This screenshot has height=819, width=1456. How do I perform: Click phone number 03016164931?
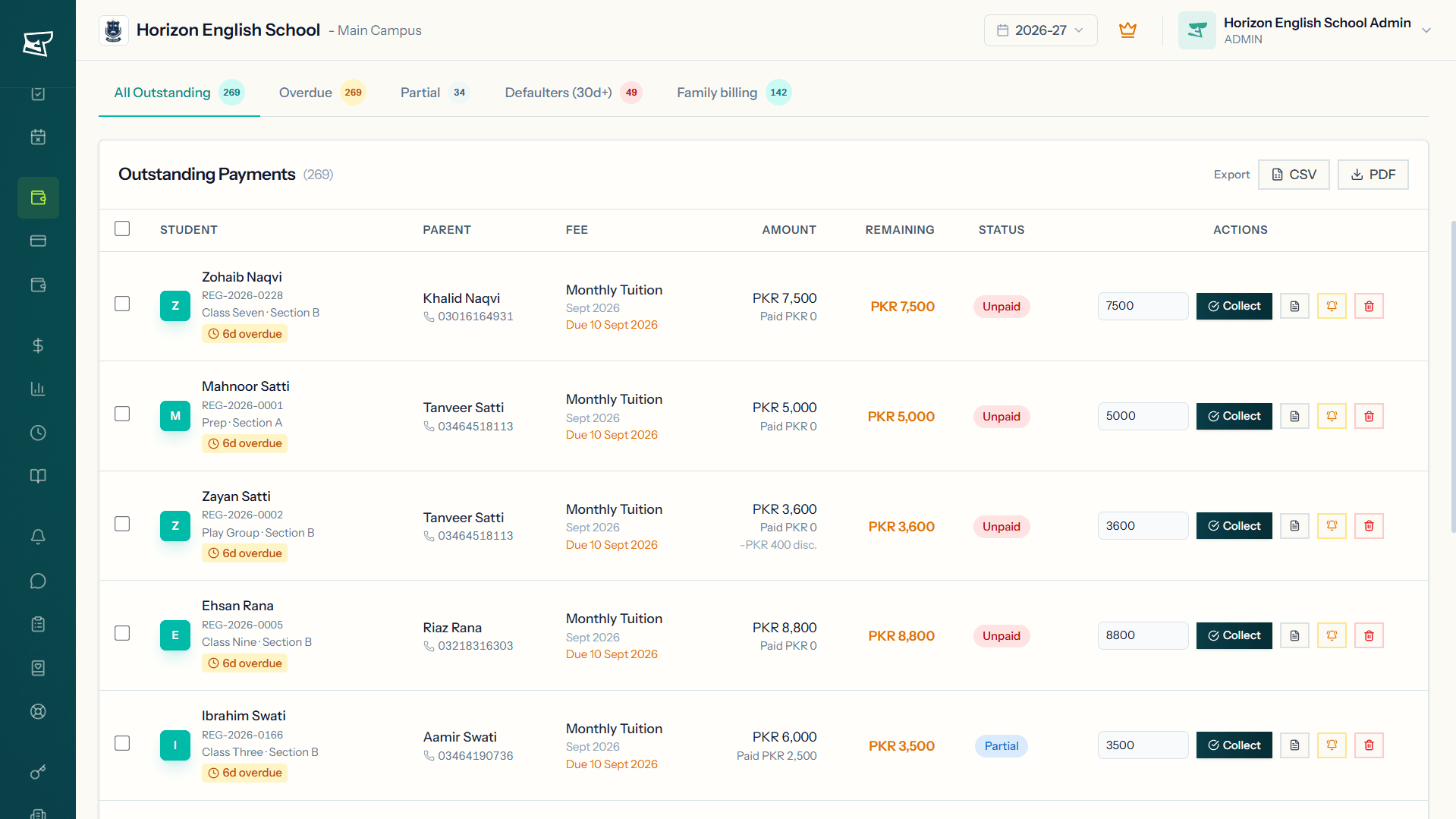coord(475,317)
